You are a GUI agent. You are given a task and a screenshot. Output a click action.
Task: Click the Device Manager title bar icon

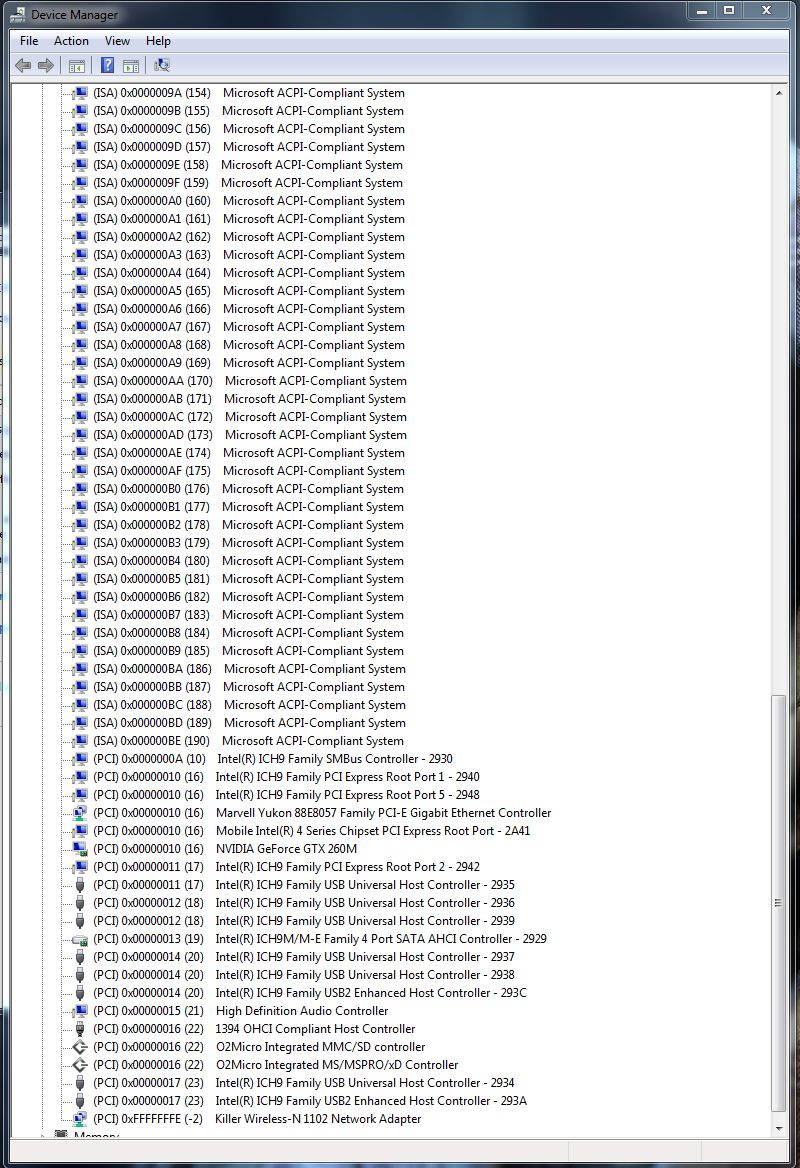pos(18,14)
